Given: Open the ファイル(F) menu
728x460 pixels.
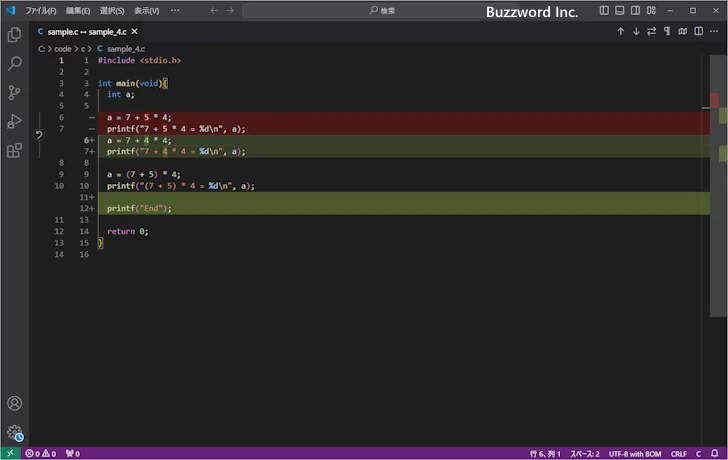Looking at the screenshot, I should tap(41, 10).
